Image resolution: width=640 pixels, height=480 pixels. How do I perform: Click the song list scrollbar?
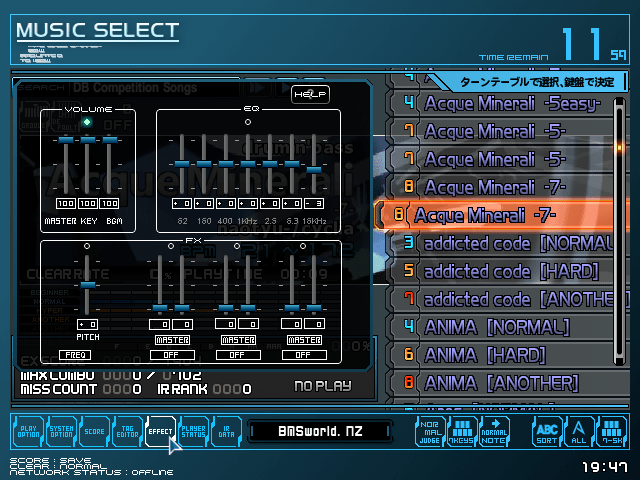coord(620,231)
